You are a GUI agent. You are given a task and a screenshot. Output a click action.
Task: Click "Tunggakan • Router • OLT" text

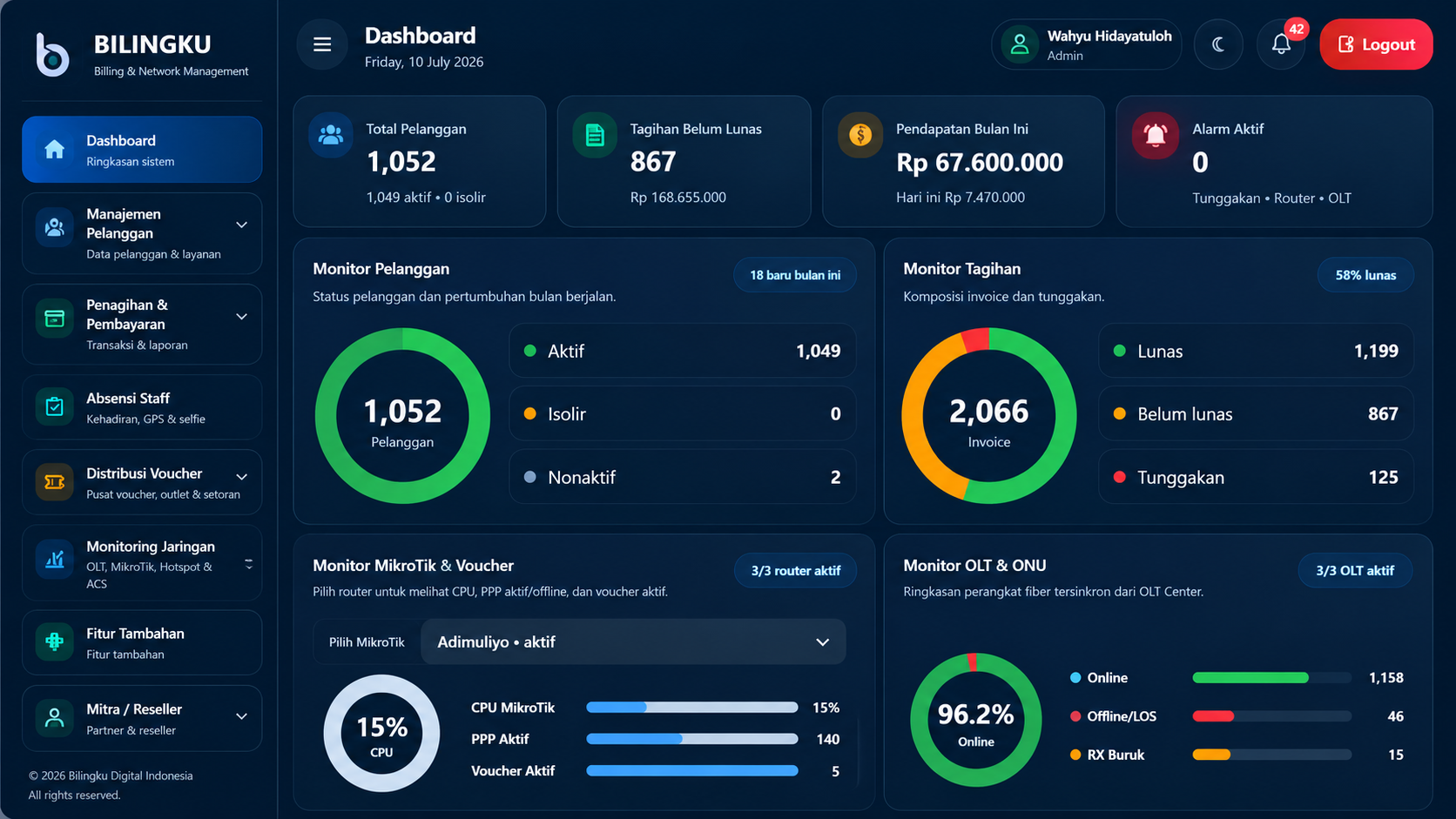1272,198
